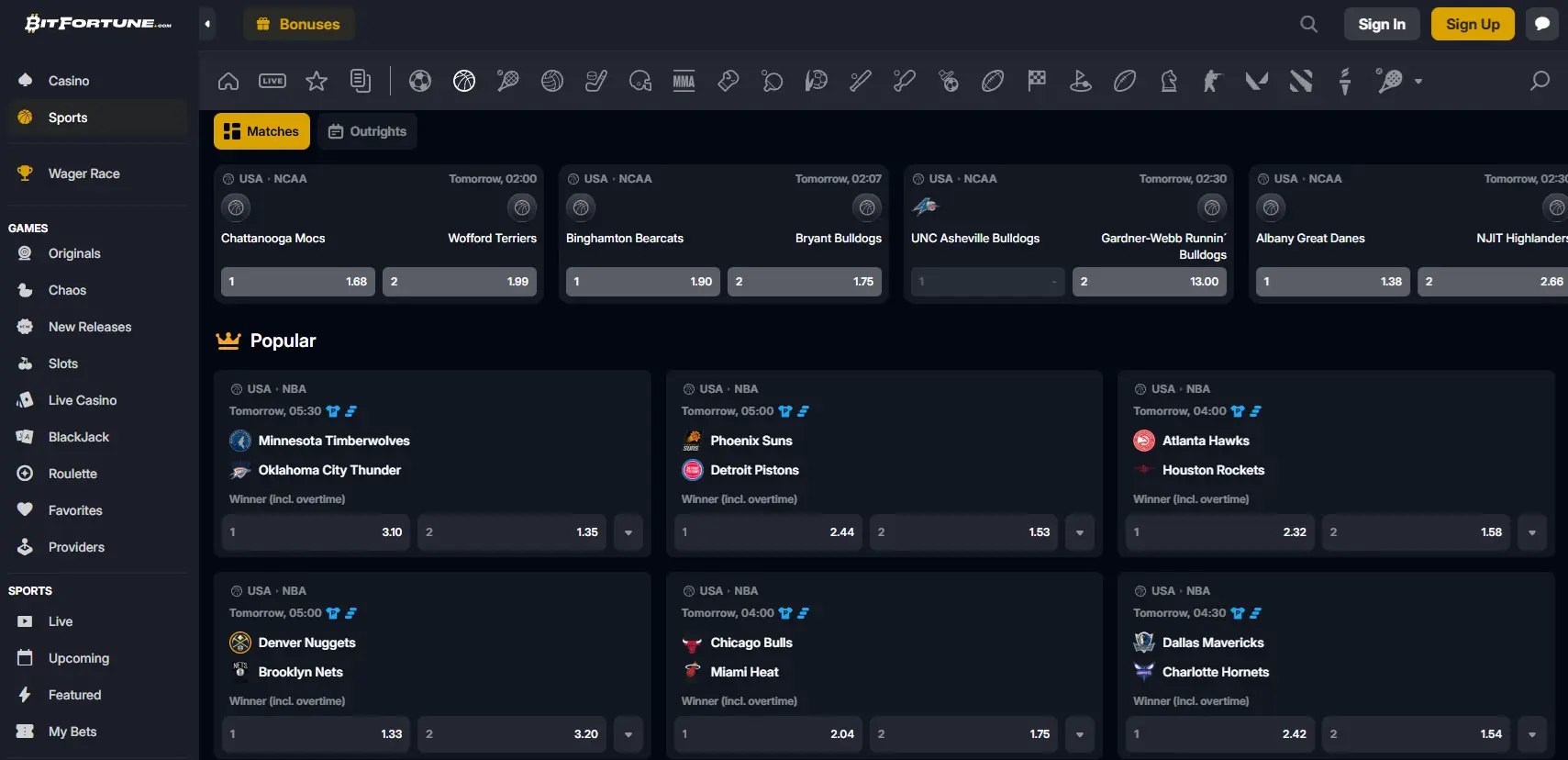Open Roulette in the sidebar

[97, 474]
